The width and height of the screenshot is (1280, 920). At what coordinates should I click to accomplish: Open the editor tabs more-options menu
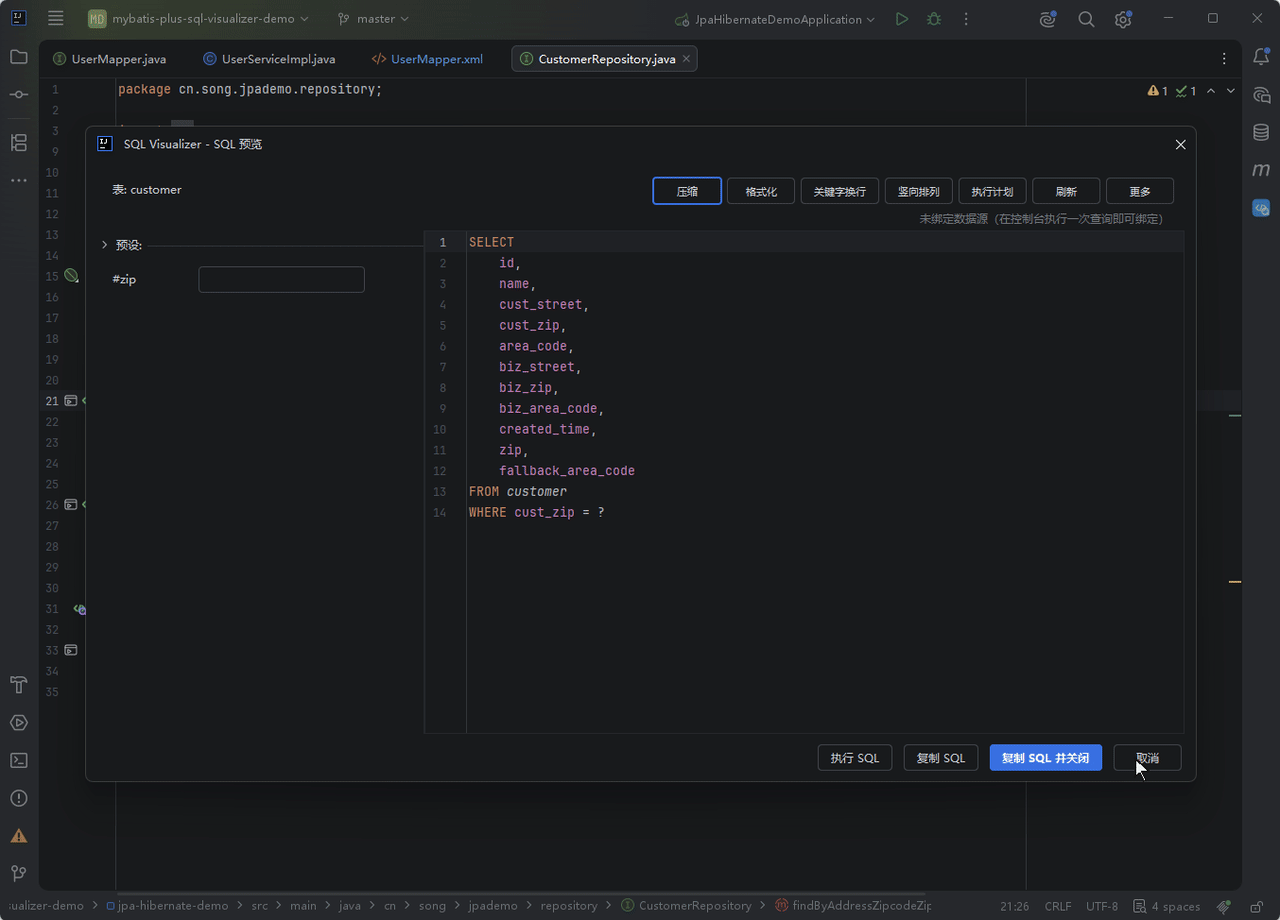pos(1224,59)
